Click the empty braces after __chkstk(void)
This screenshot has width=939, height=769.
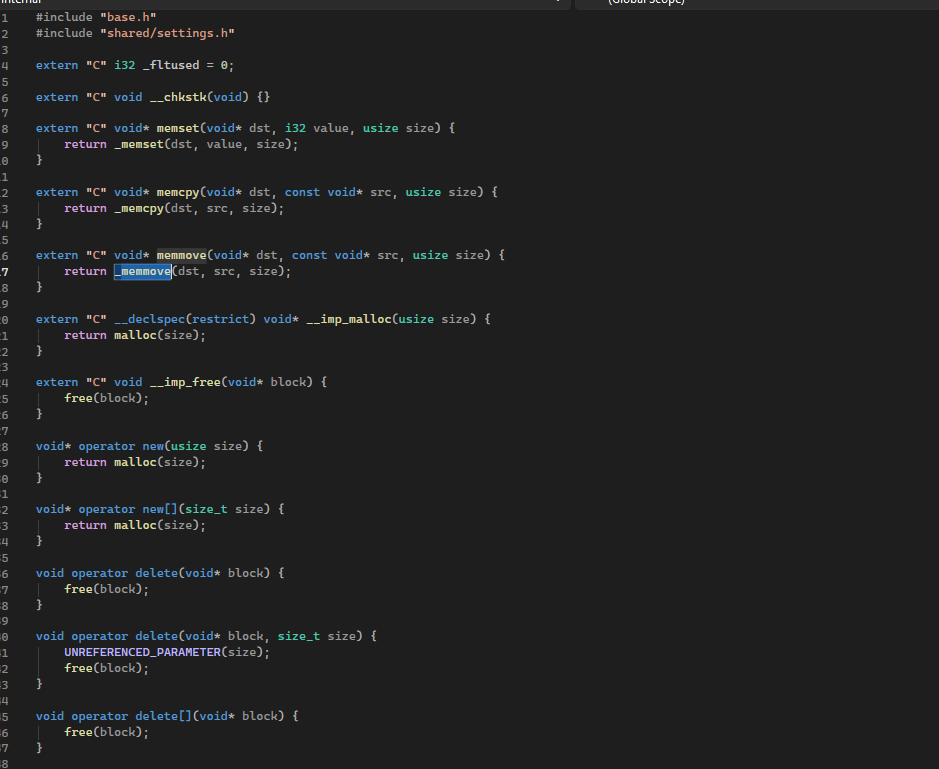(x=263, y=97)
